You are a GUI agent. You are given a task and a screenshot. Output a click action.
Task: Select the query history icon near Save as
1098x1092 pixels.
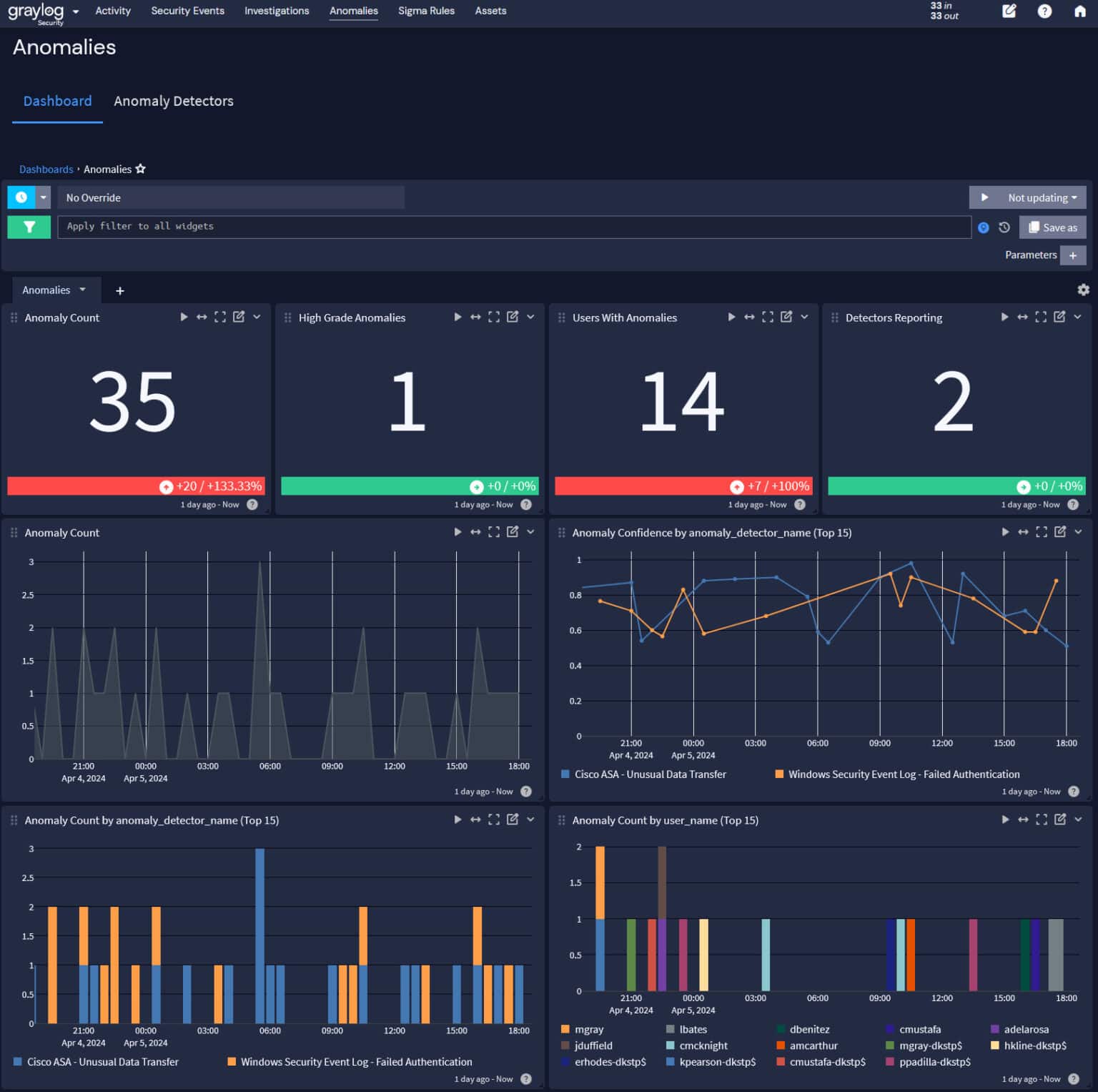point(1004,227)
